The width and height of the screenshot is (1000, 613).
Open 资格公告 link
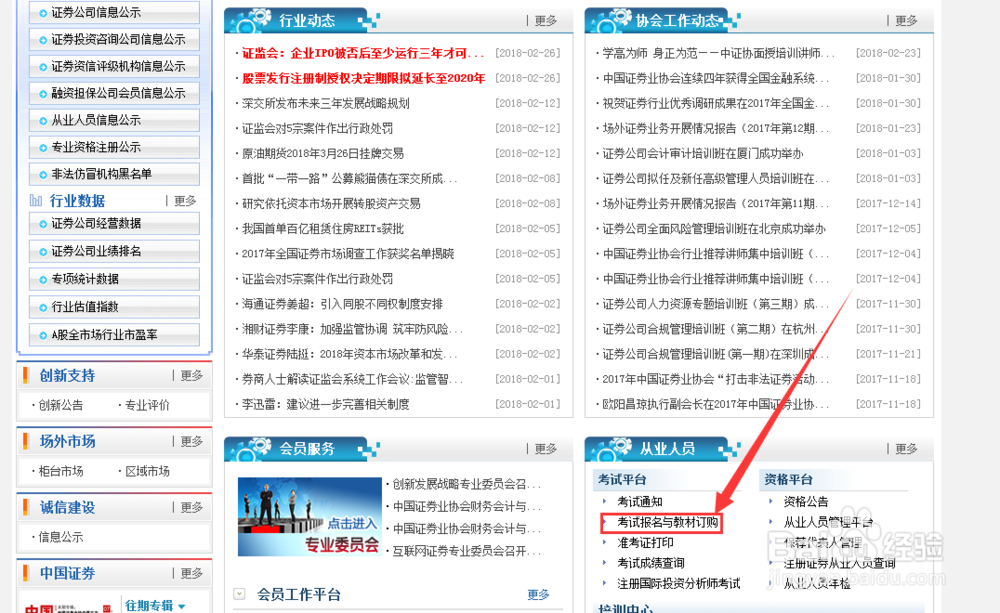(x=806, y=502)
